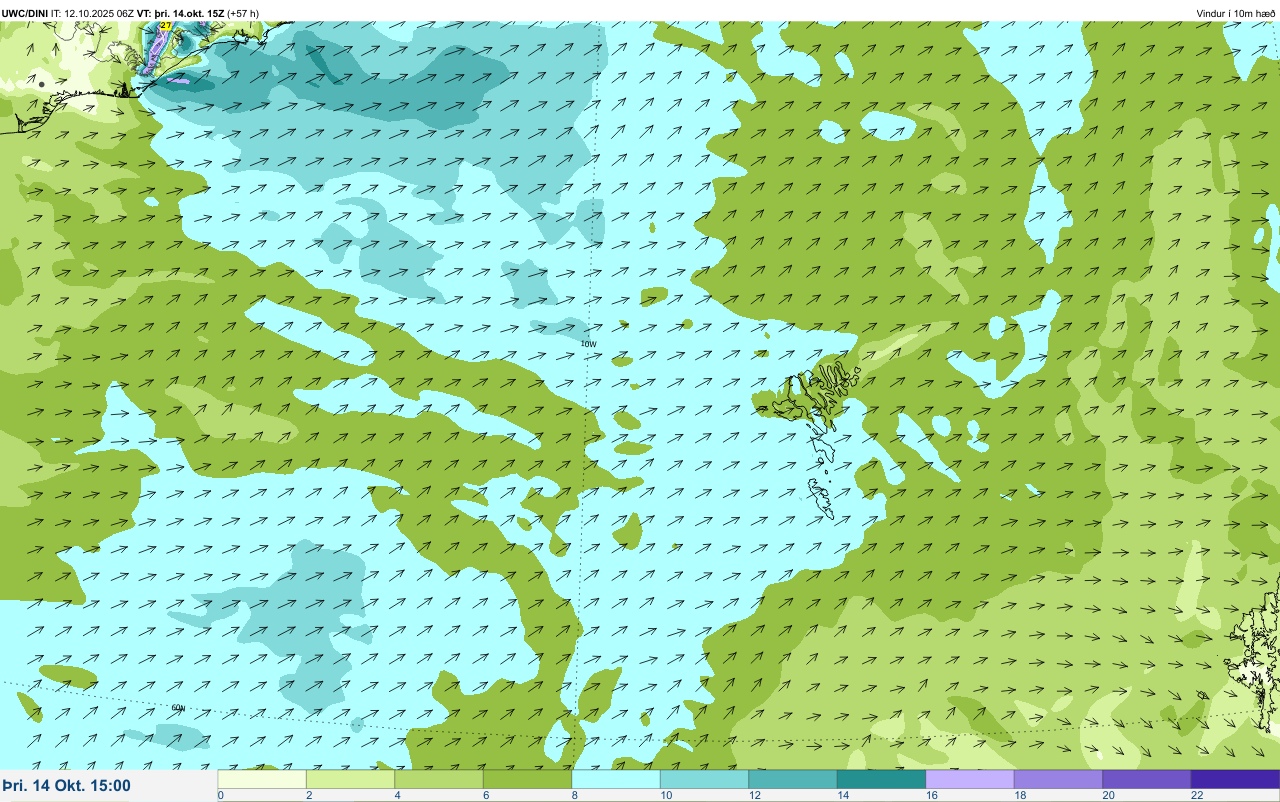Screen dimensions: 1280x802
Task: Click the pale yellow 0–2 legend swatch
Action: 262,779
